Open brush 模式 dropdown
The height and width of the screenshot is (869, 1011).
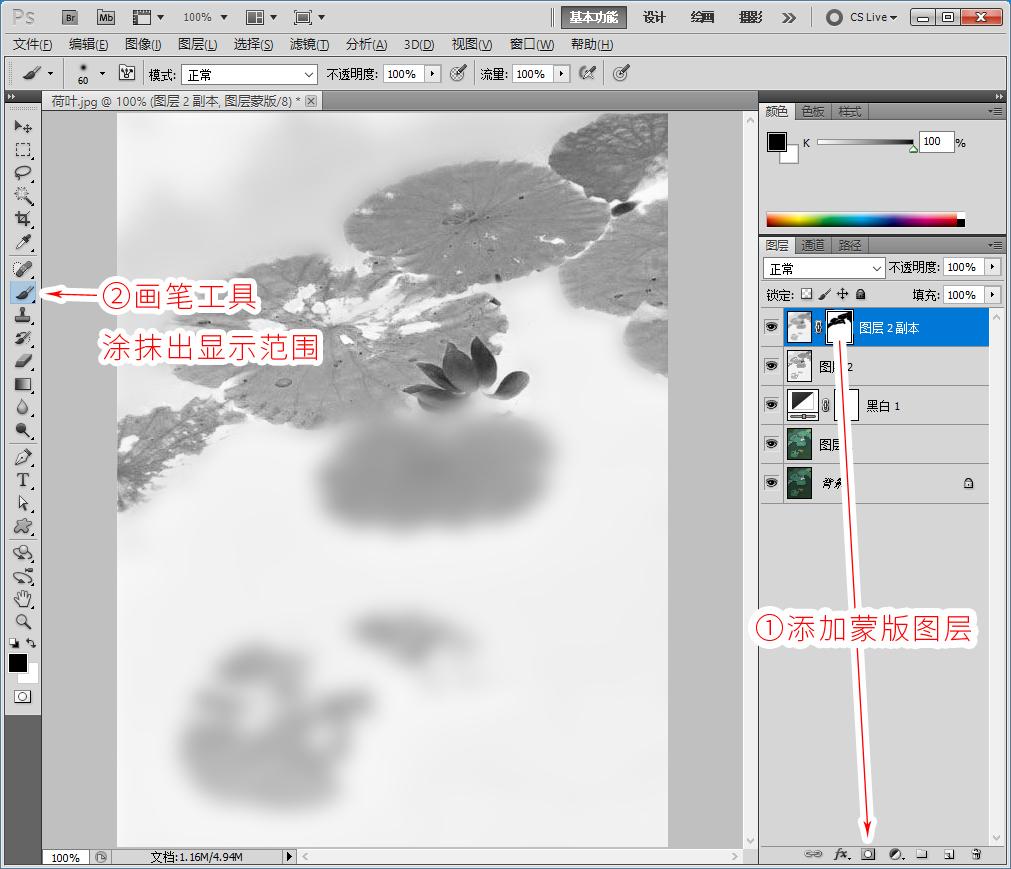[249, 75]
